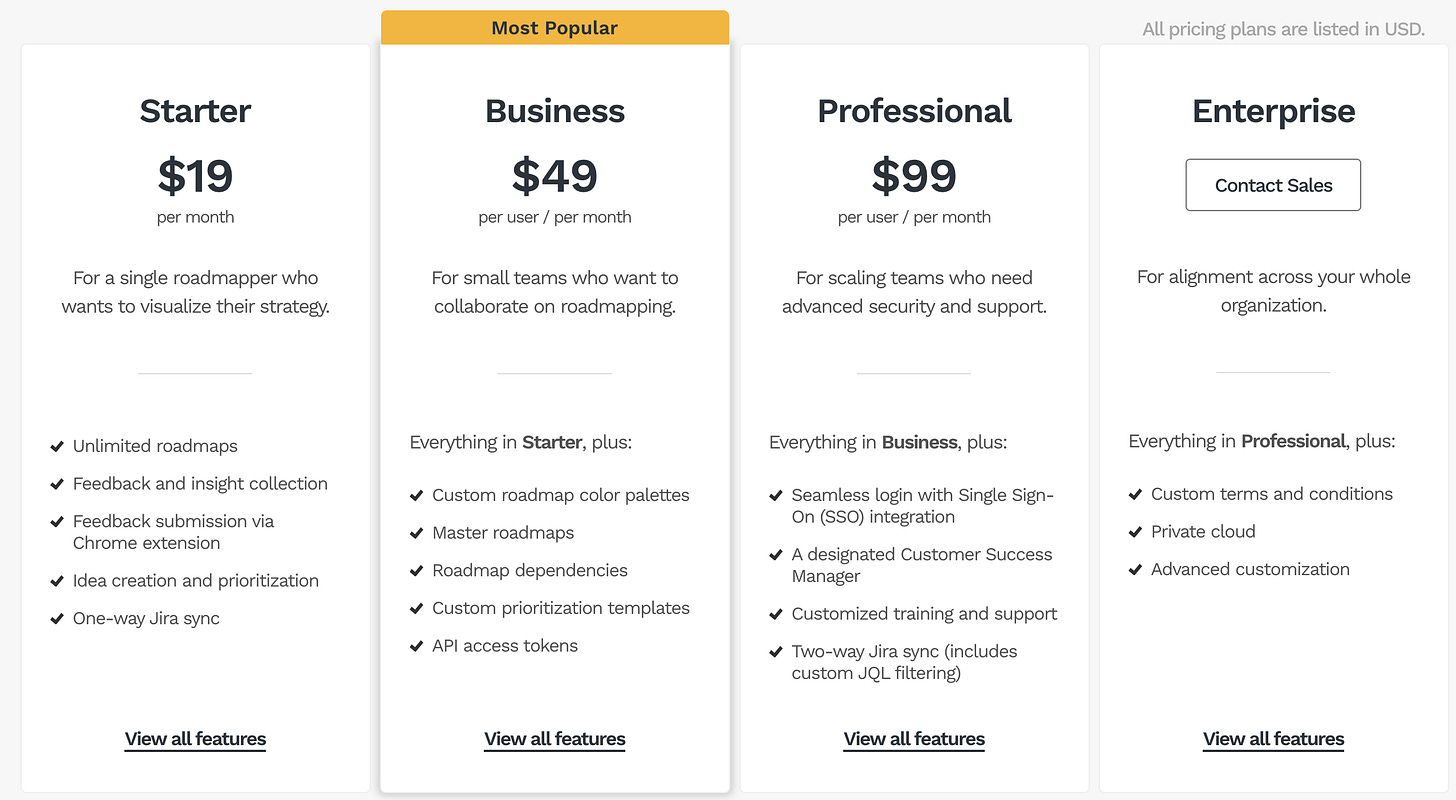The height and width of the screenshot is (800, 1456).
Task: Click checkmark beside Advanced customization
Action: 1135,569
